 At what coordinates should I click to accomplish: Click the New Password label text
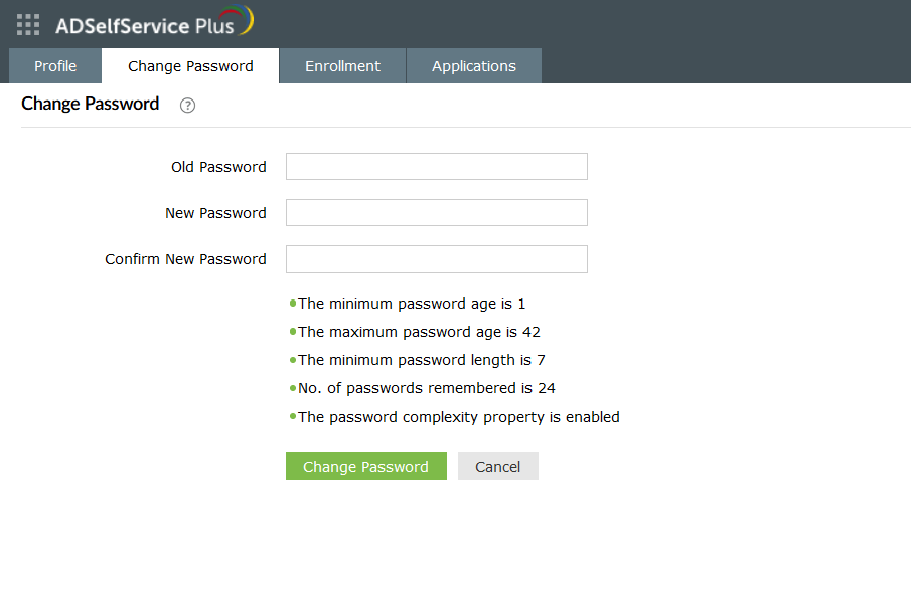click(216, 213)
